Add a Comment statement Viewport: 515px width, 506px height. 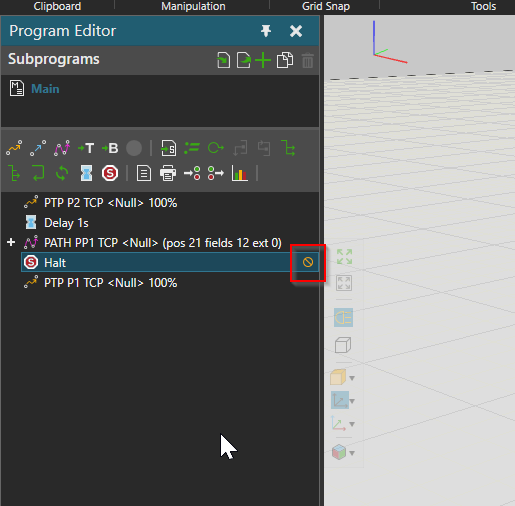point(144,173)
